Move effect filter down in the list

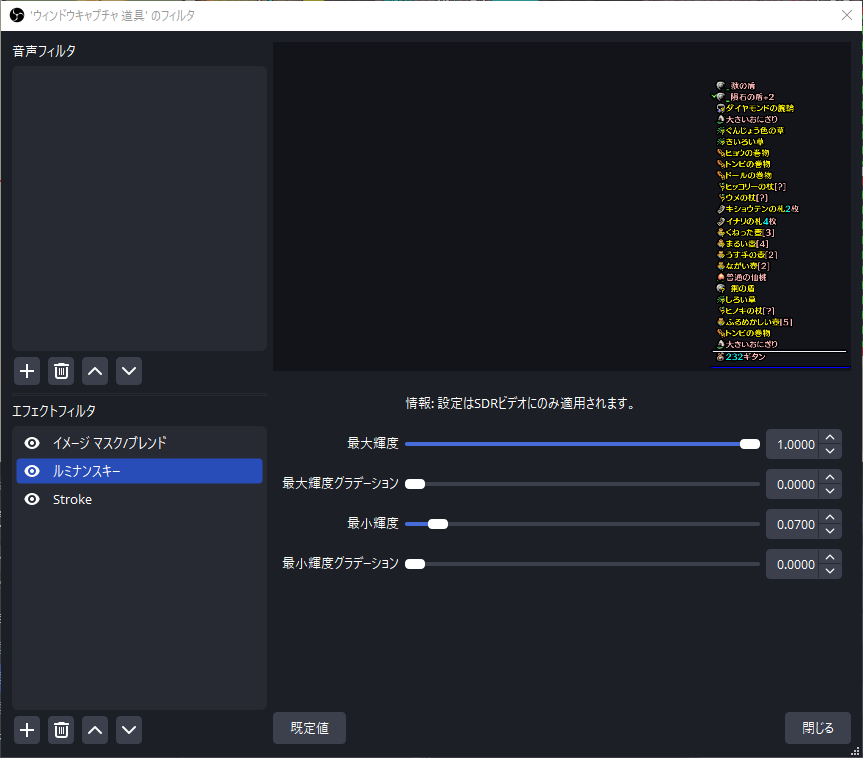pos(129,730)
